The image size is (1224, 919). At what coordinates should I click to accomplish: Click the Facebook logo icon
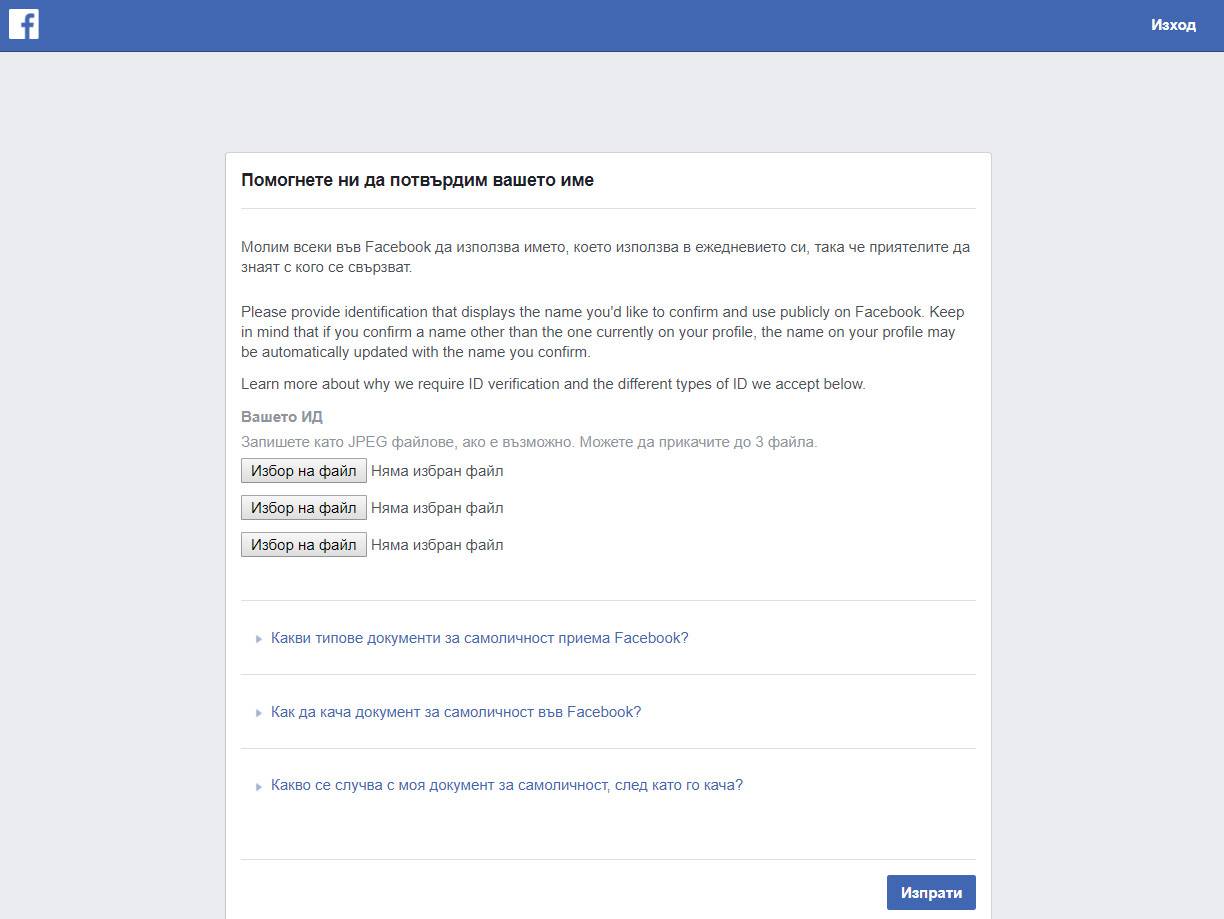24,24
